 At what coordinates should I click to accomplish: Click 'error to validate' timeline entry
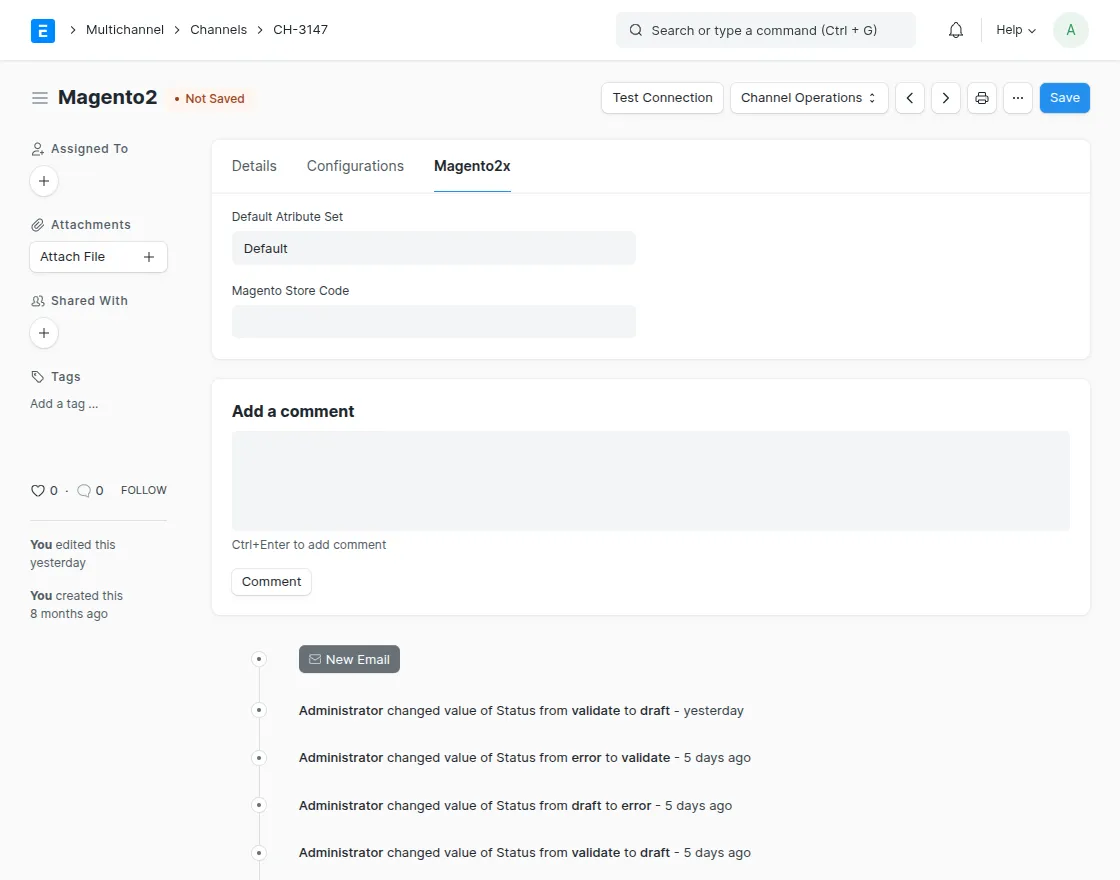(525, 758)
